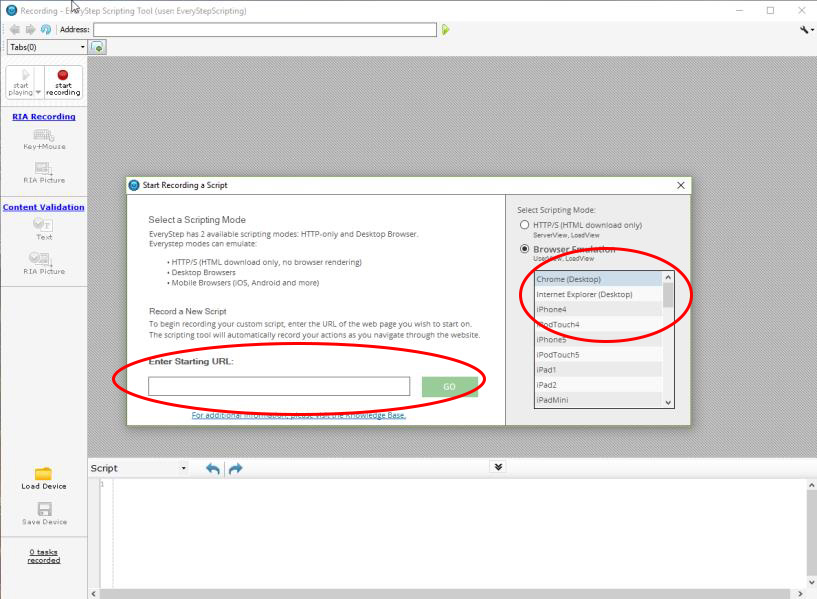Choose Internet Explorer (Desktop) in list

pyautogui.click(x=598, y=294)
